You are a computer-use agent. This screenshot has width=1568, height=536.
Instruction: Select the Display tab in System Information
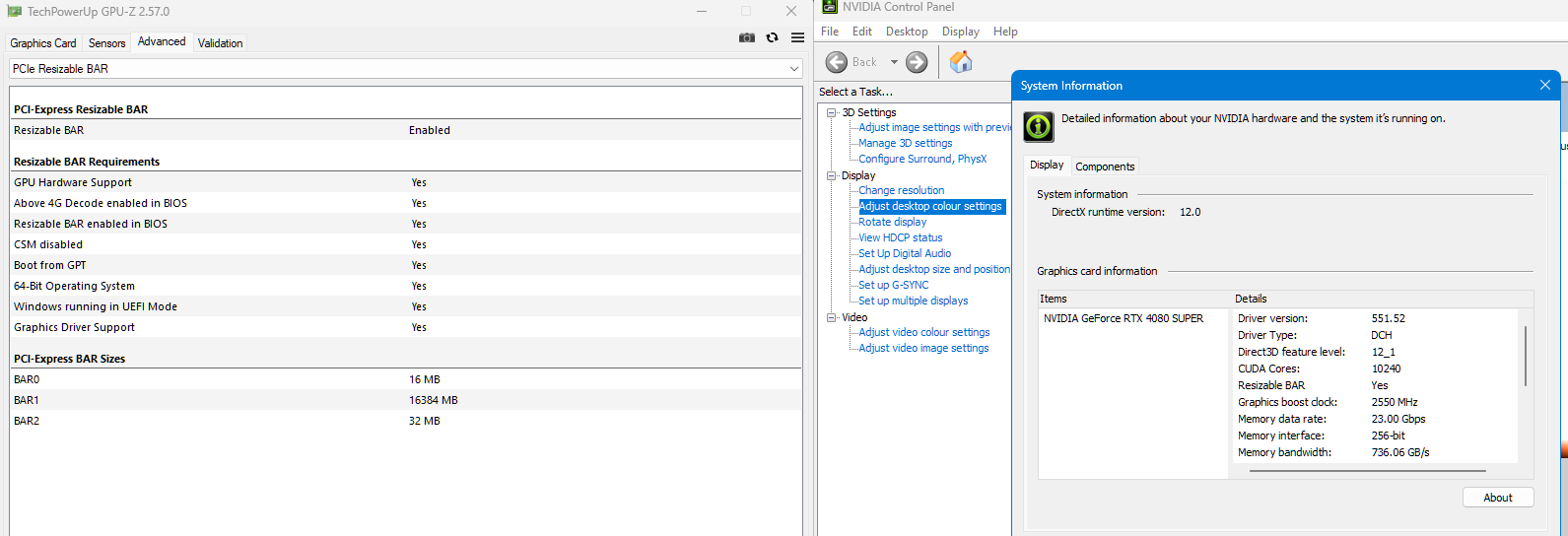(1047, 165)
